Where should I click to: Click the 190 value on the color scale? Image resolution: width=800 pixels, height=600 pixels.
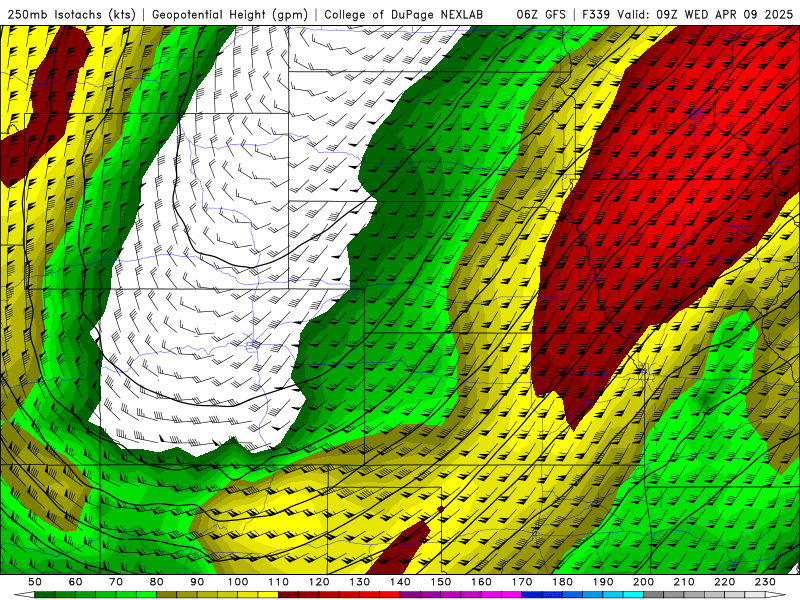point(603,582)
